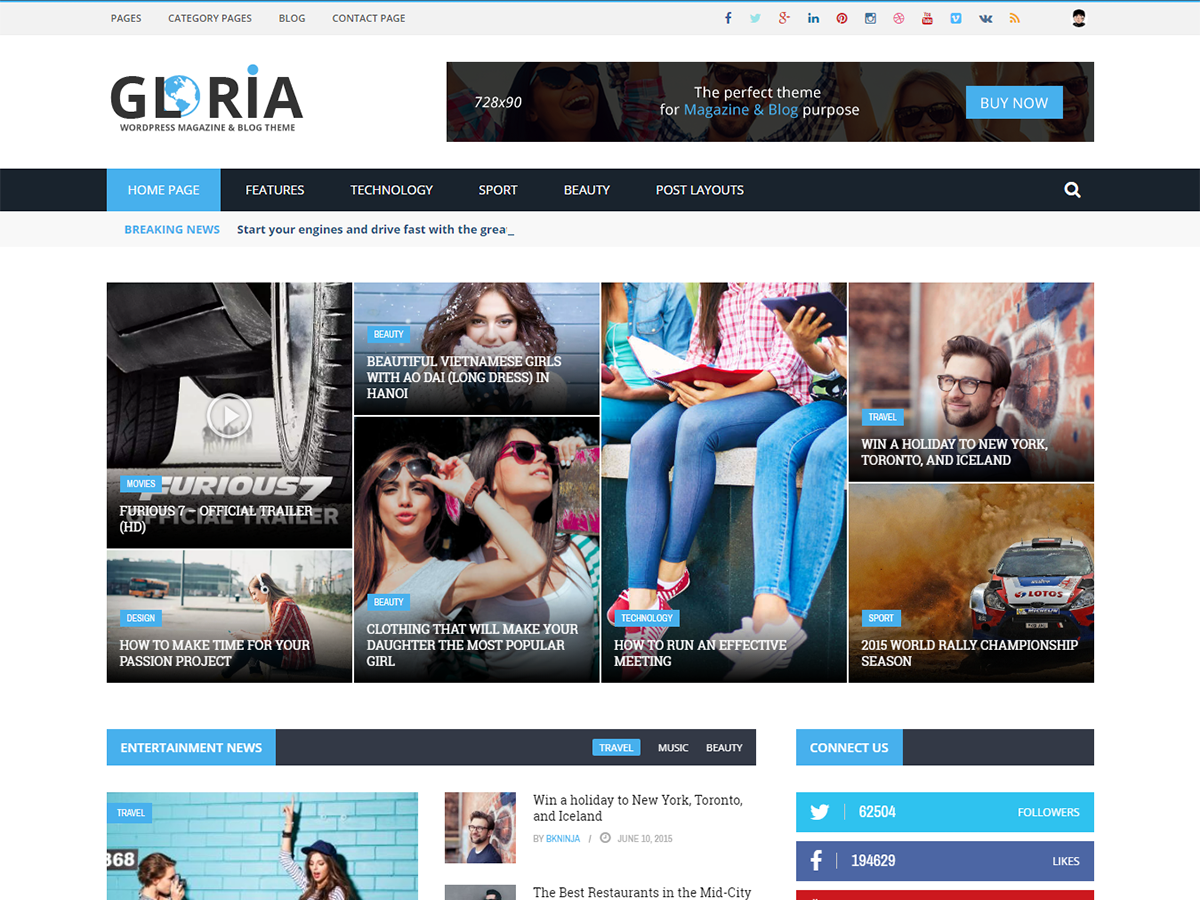Click Beauty tag on Clothing post

click(x=388, y=602)
